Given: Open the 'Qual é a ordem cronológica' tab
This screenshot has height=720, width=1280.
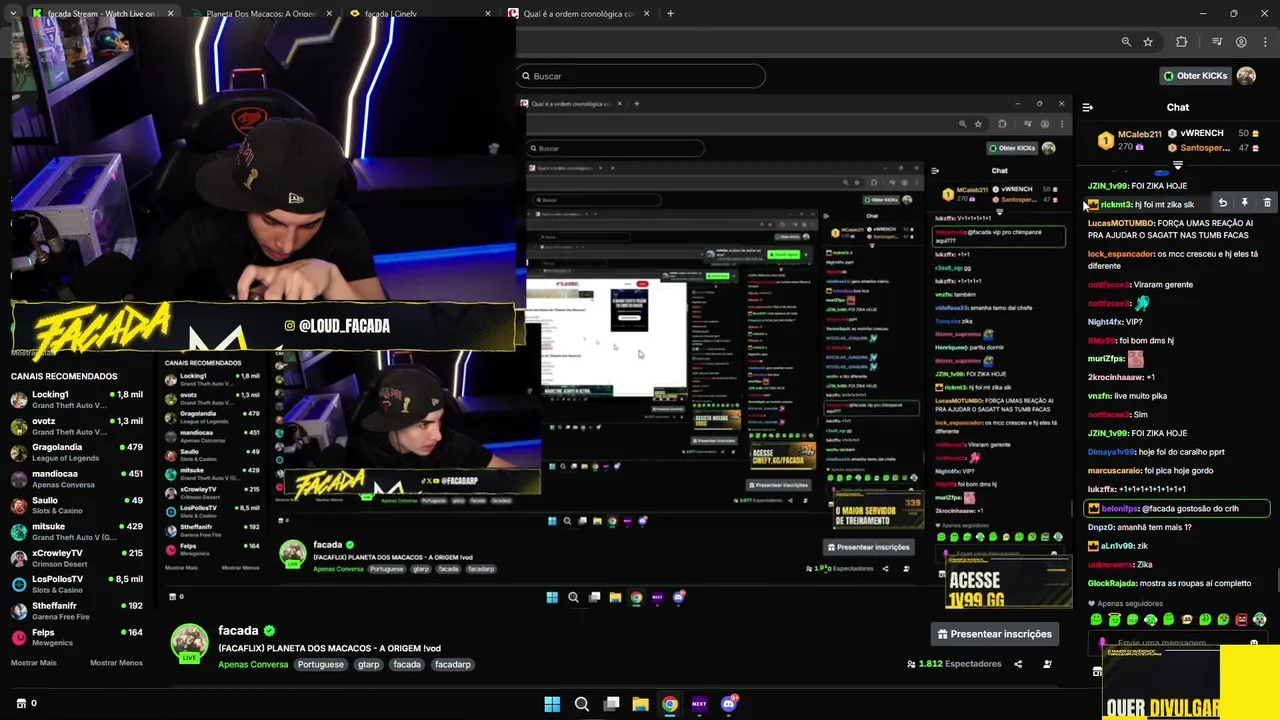Looking at the screenshot, I should (x=578, y=13).
